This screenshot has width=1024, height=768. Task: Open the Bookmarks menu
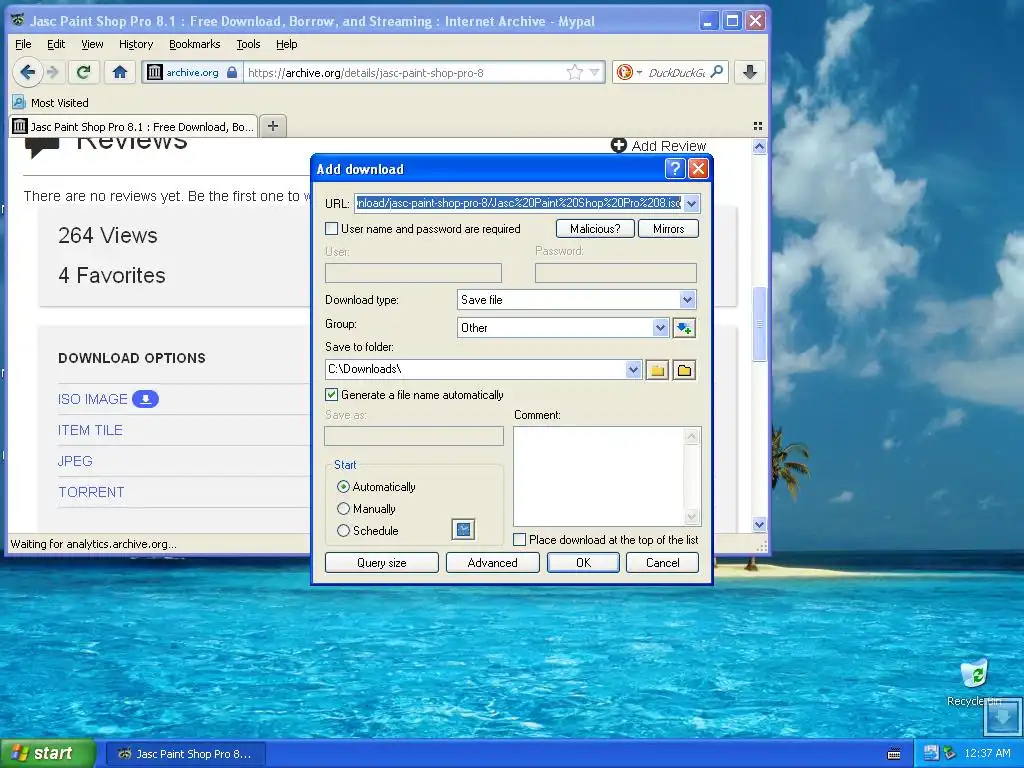click(195, 44)
